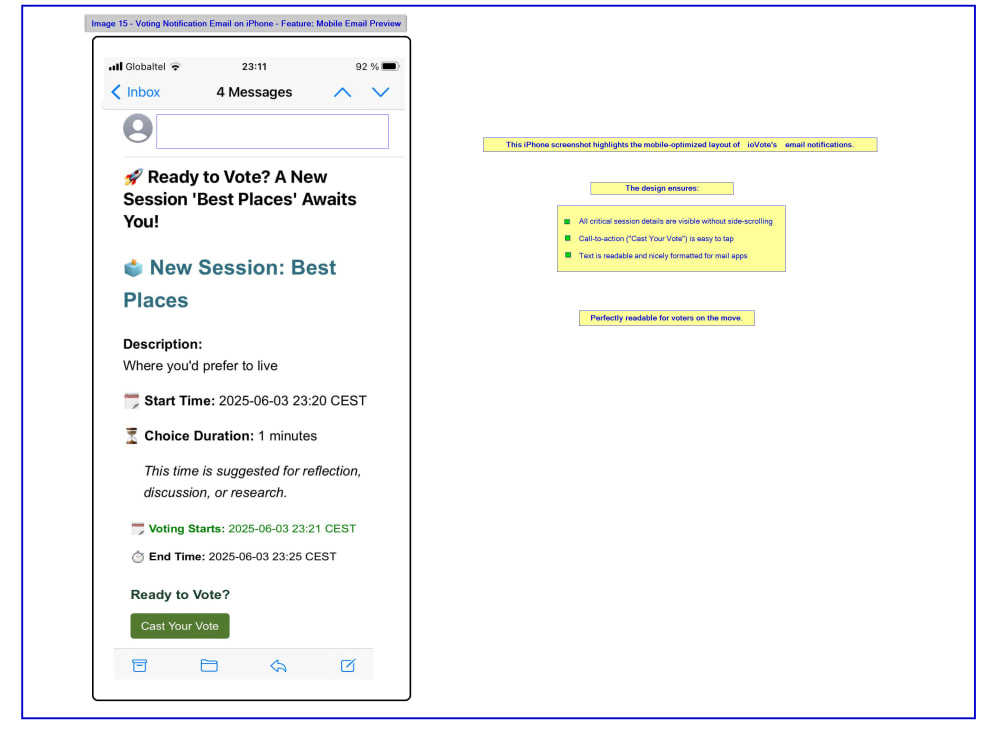Screen dimensions: 1000x750
Task: Click the 'New Session: Best Places' heading
Action: 230,284
